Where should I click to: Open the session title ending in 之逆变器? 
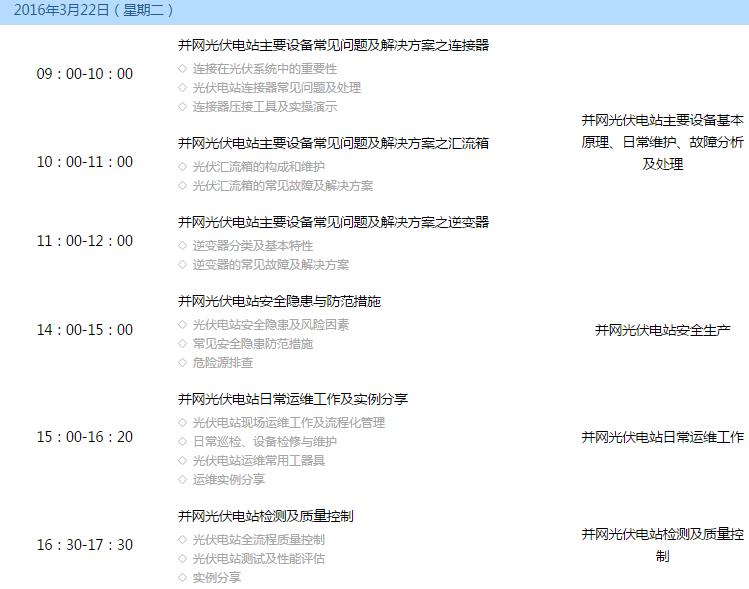tap(333, 222)
